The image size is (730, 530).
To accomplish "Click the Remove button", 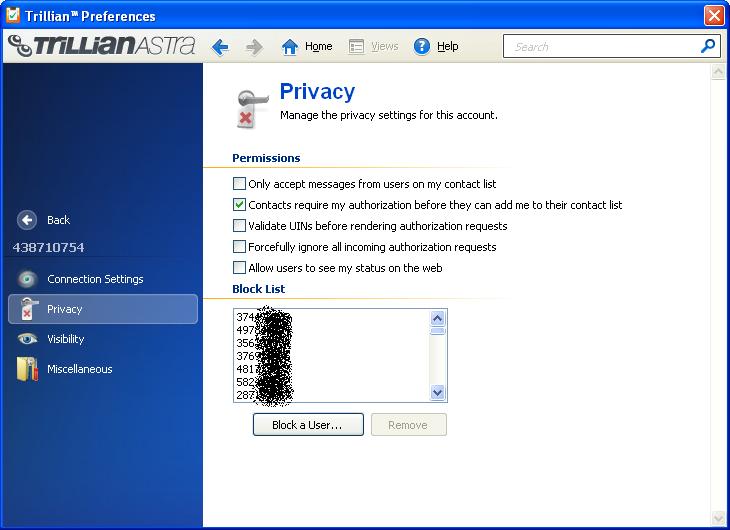I will coord(408,425).
